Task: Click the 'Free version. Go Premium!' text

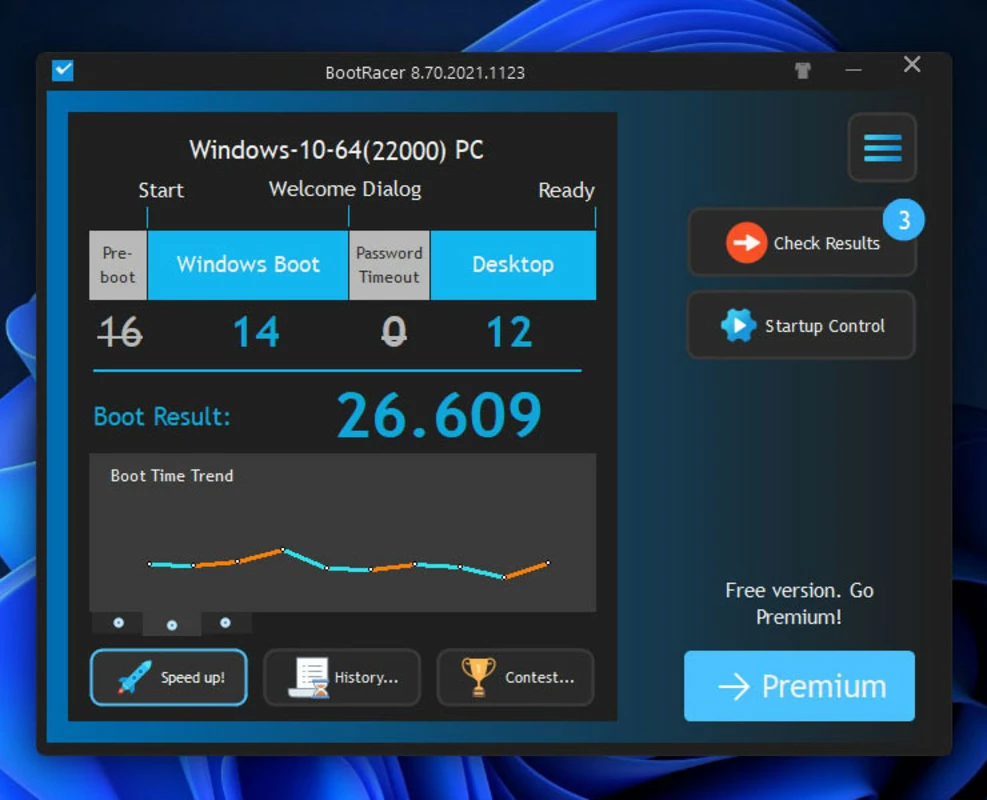Action: click(x=799, y=604)
